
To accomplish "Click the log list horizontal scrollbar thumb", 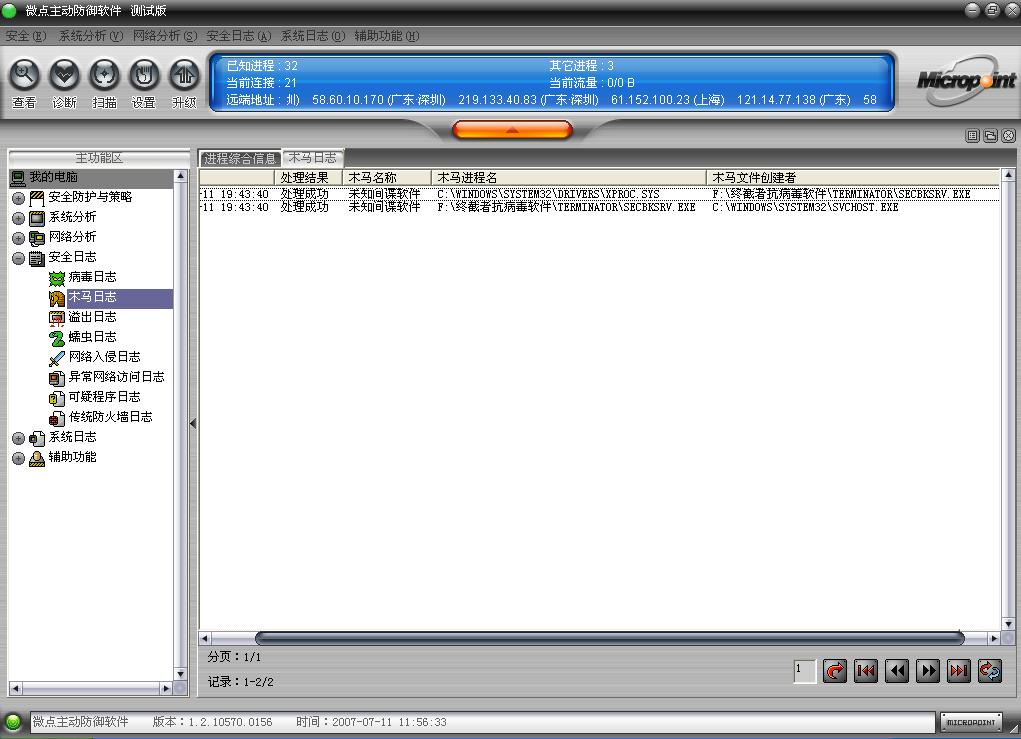I will [x=609, y=638].
